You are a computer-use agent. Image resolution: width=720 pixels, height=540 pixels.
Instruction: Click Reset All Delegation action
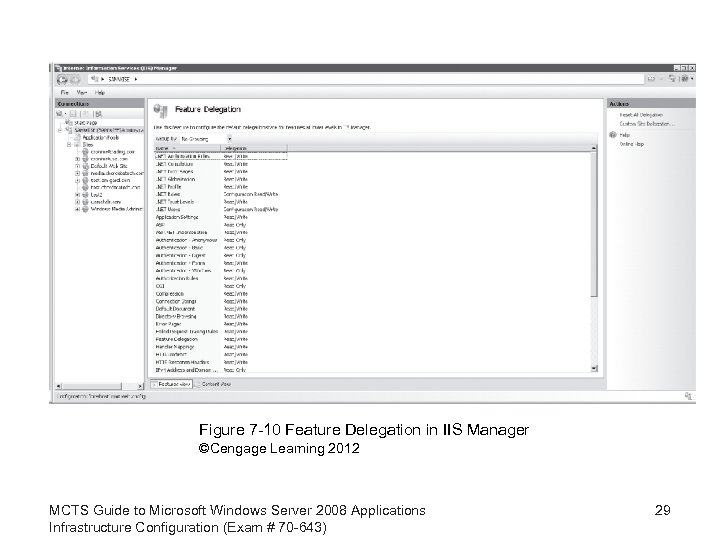pyautogui.click(x=641, y=115)
